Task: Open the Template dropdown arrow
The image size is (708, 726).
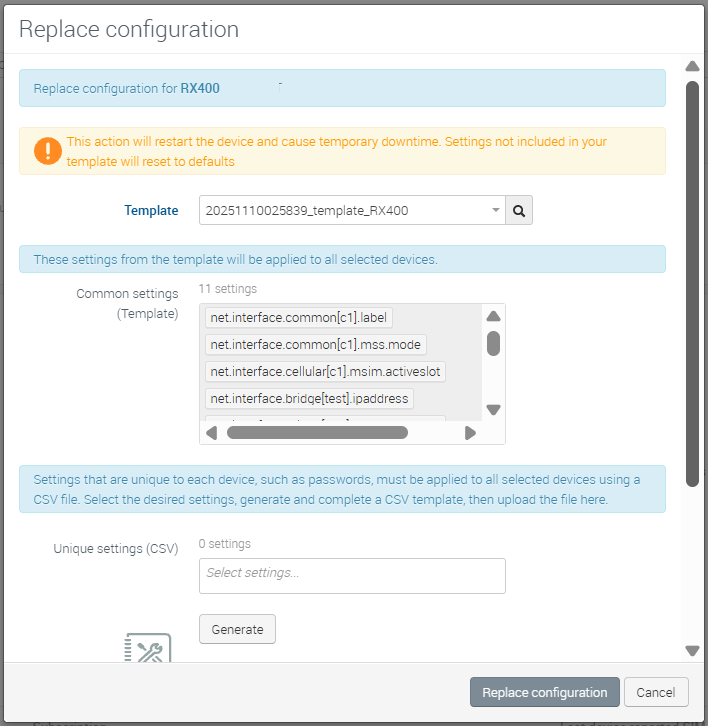Action: point(496,211)
